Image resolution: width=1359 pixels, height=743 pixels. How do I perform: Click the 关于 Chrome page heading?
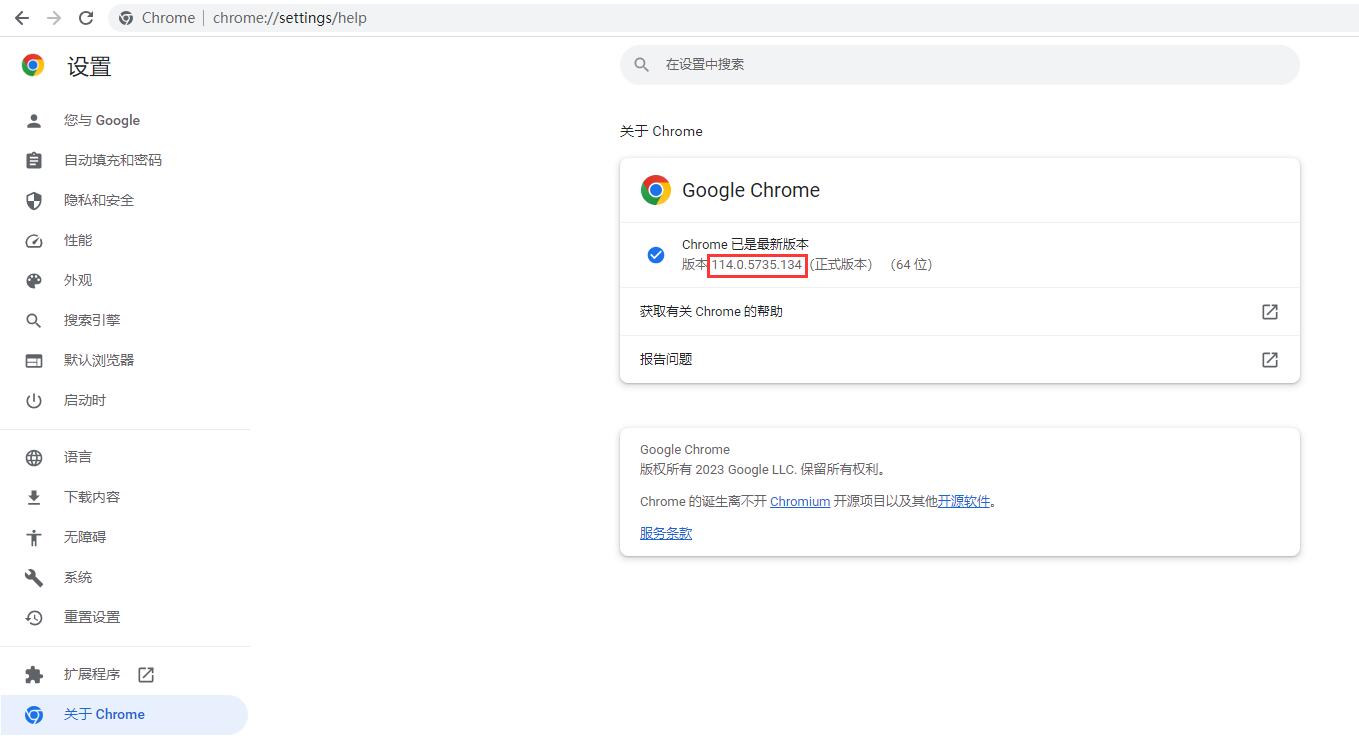point(661,131)
